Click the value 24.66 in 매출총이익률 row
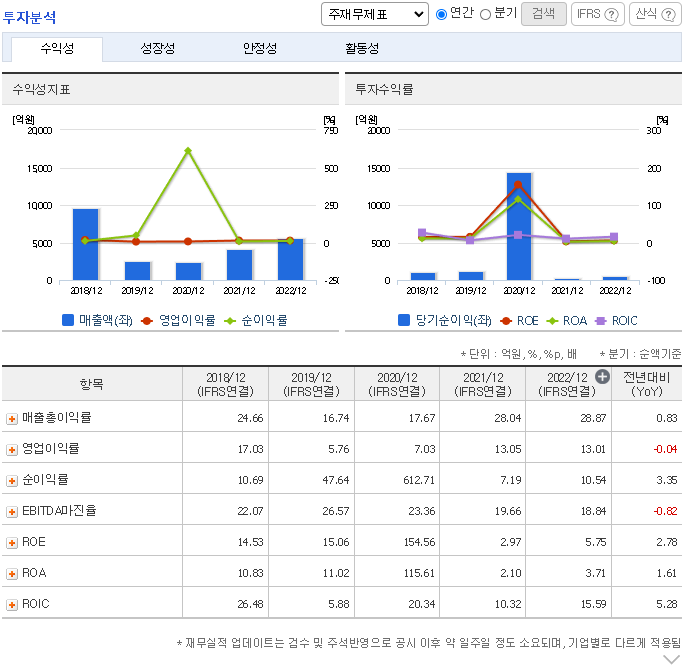Screen dimensions: 691x669 click(x=250, y=418)
